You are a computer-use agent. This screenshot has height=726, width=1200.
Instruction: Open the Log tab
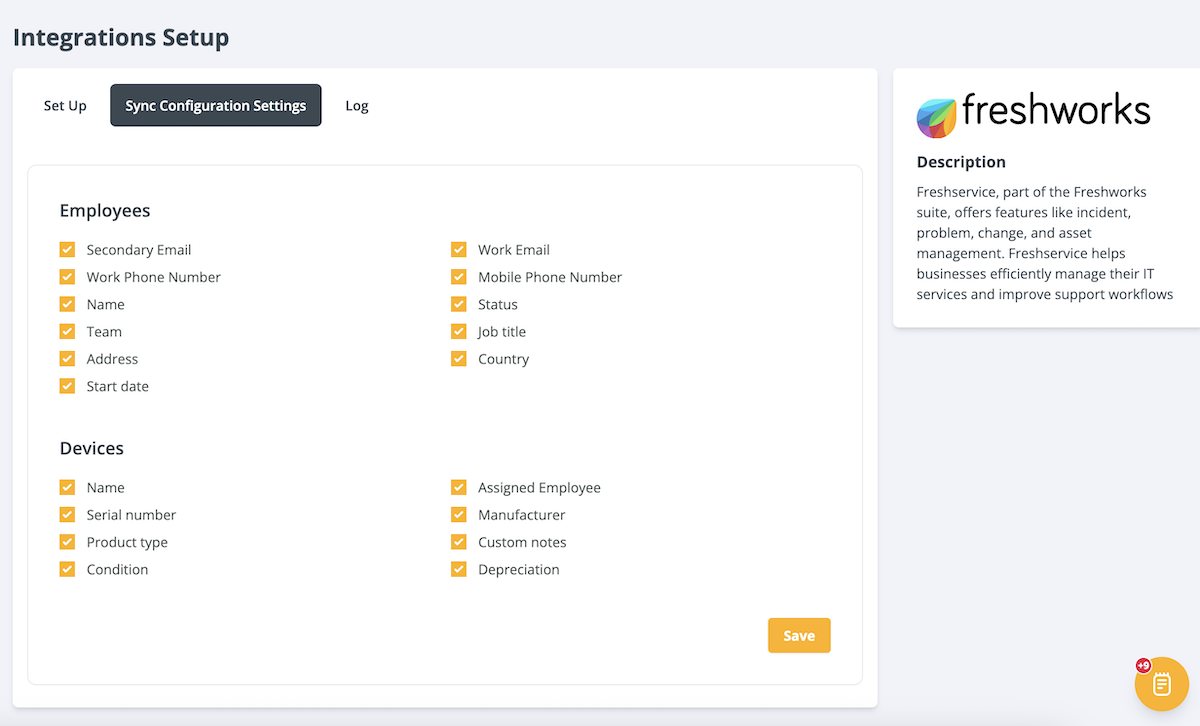click(x=357, y=106)
